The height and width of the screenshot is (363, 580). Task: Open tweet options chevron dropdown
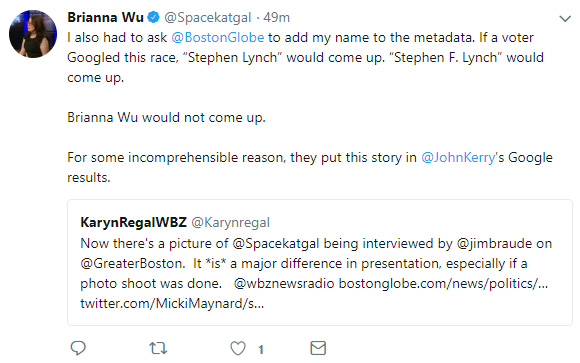tap(565, 19)
